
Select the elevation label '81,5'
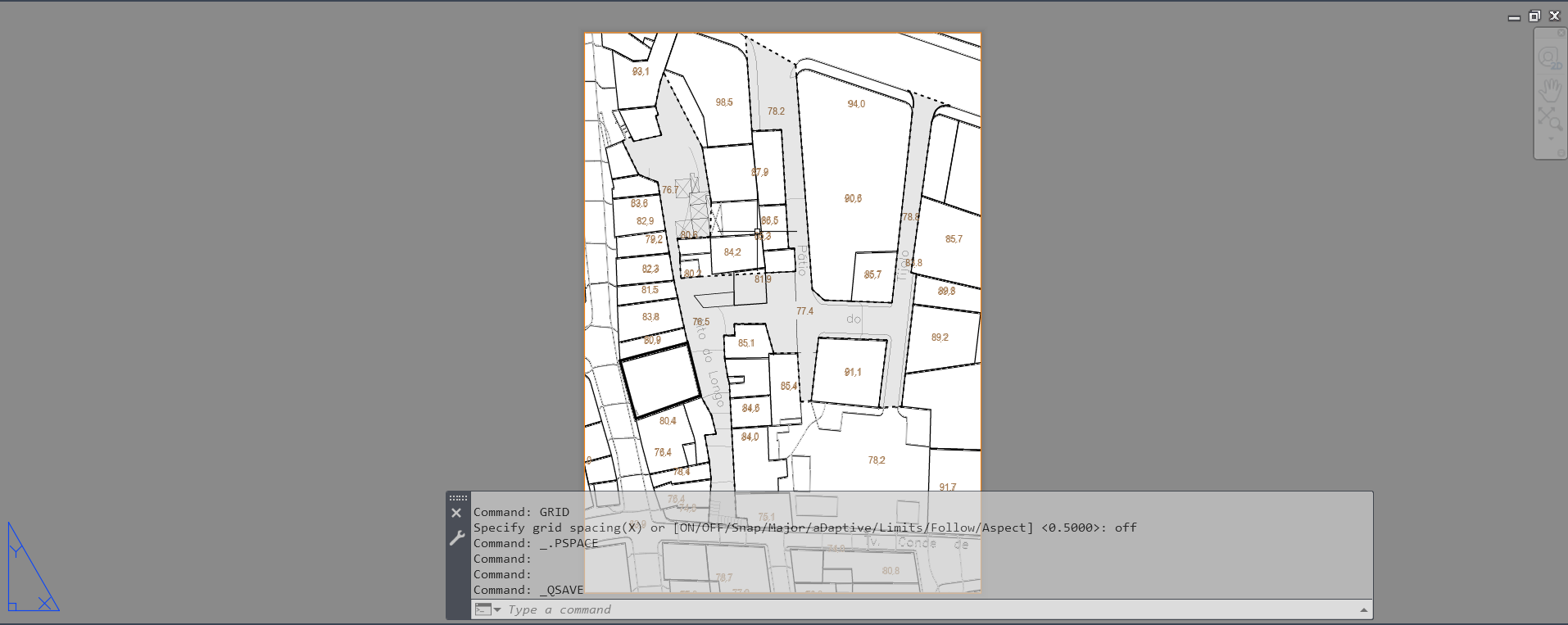[650, 290]
